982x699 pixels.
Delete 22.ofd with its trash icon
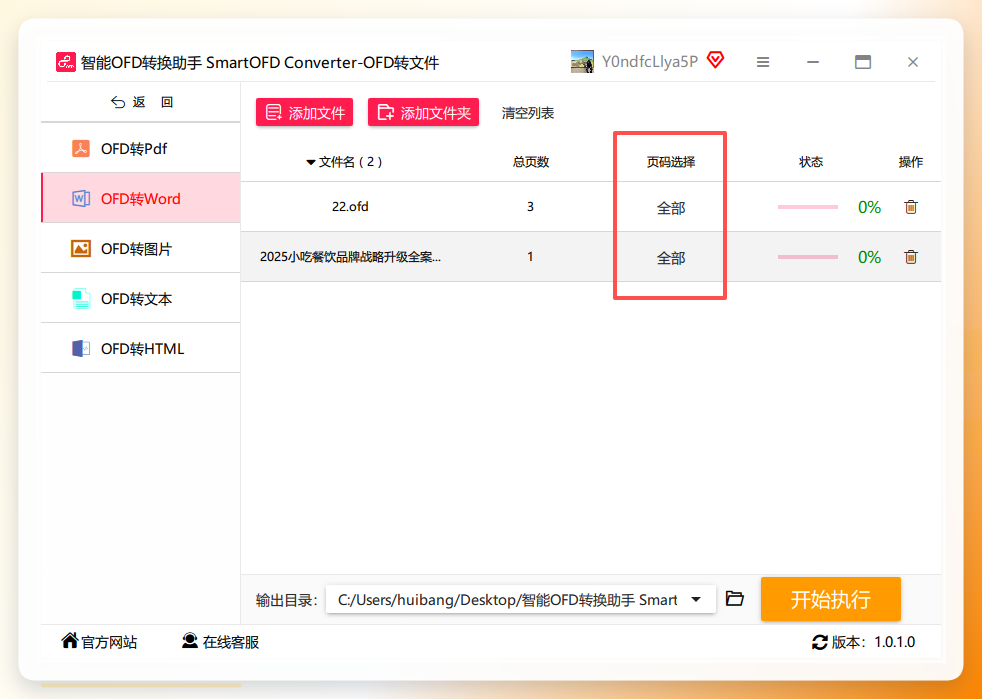[911, 207]
